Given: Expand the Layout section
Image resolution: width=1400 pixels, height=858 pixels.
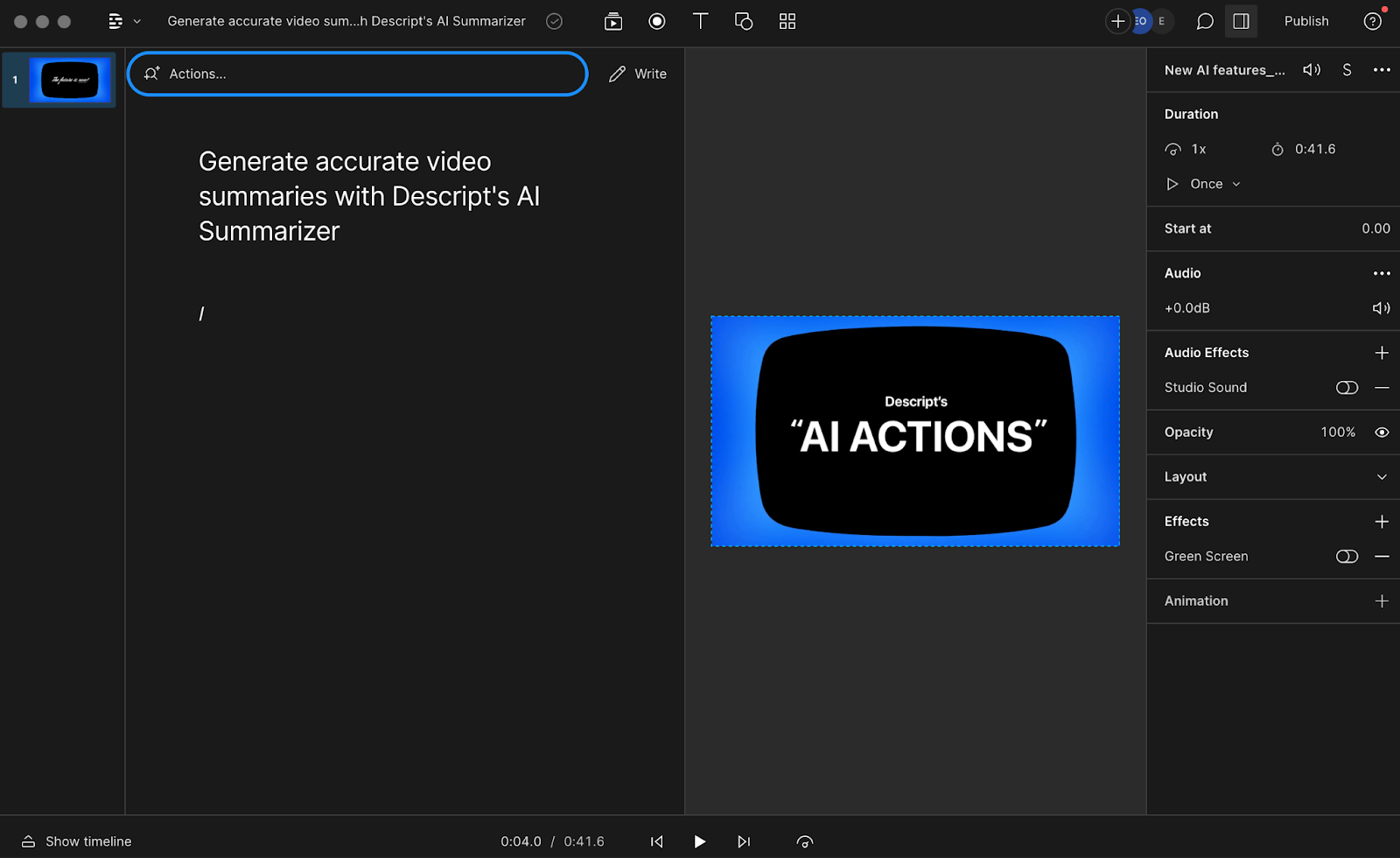Looking at the screenshot, I should [1382, 477].
